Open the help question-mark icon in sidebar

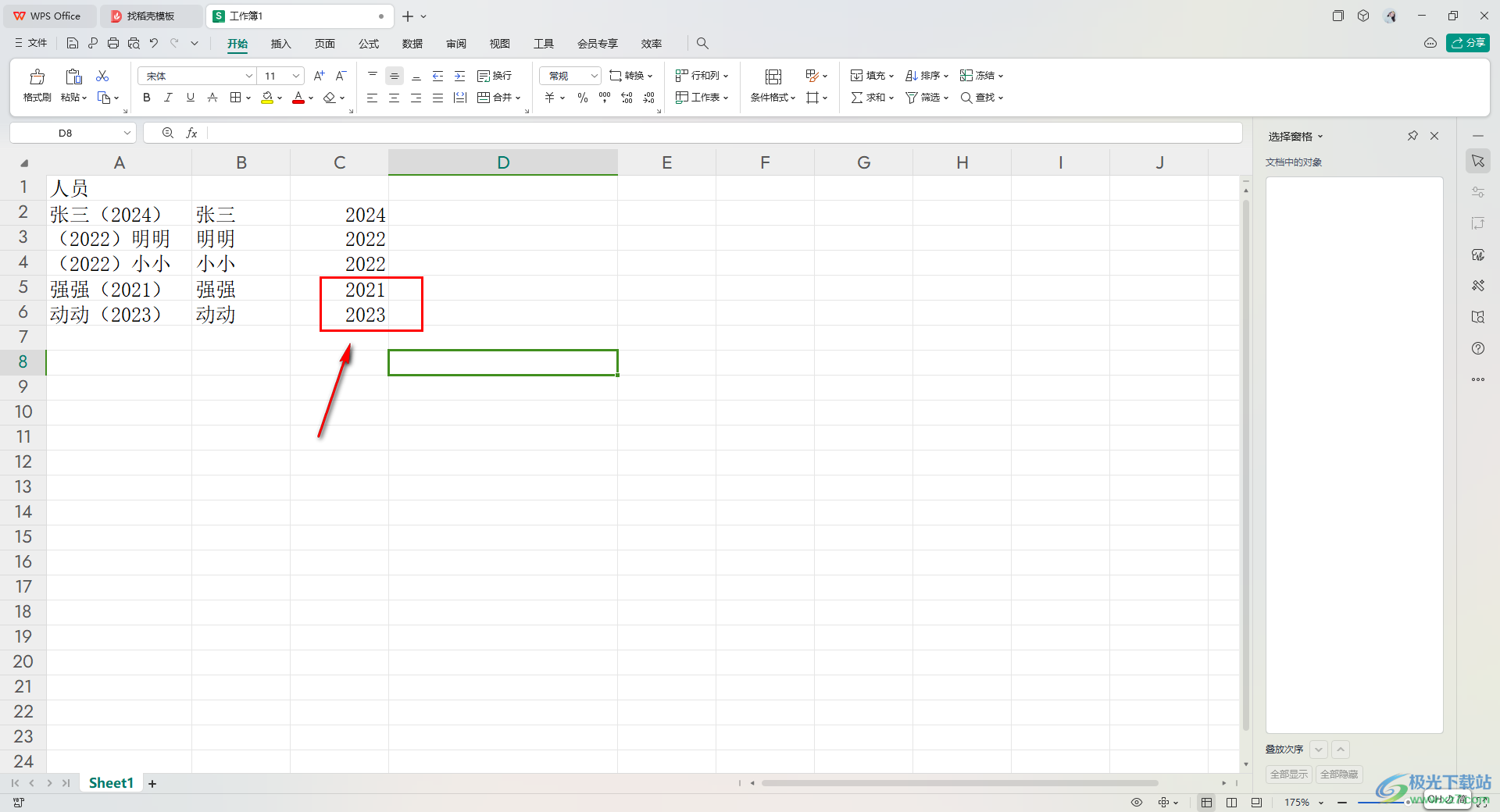coord(1478,348)
